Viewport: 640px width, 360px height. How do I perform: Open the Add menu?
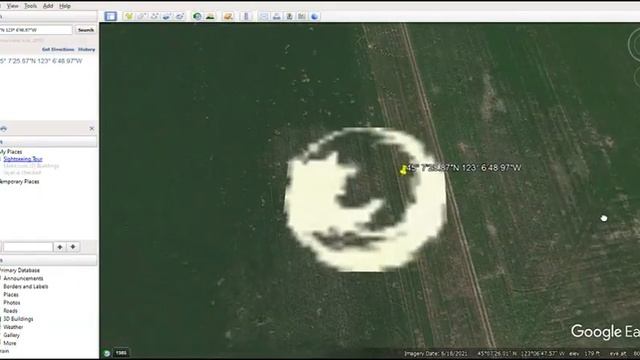pos(48,6)
